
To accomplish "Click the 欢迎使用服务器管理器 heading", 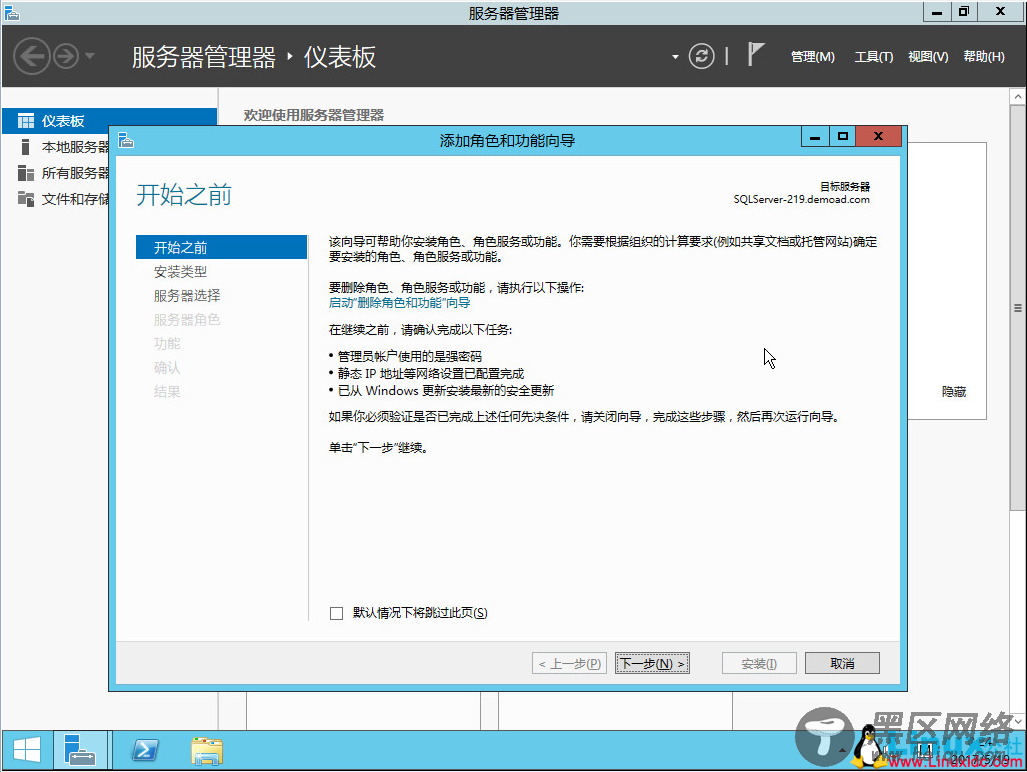I will [x=314, y=115].
